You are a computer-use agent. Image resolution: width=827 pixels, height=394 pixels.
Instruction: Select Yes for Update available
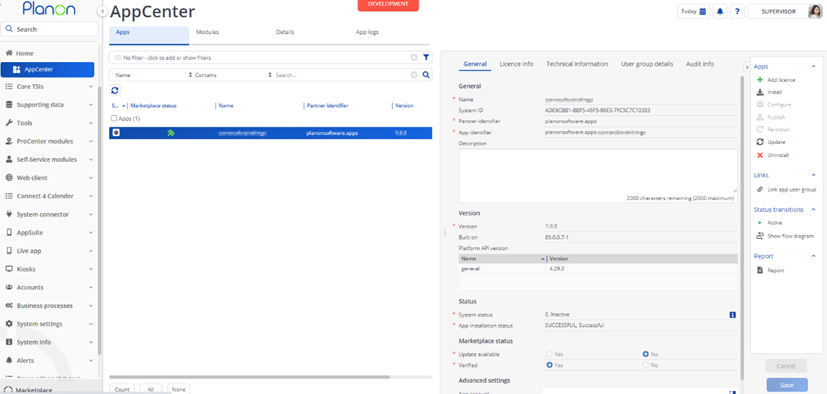click(550, 354)
